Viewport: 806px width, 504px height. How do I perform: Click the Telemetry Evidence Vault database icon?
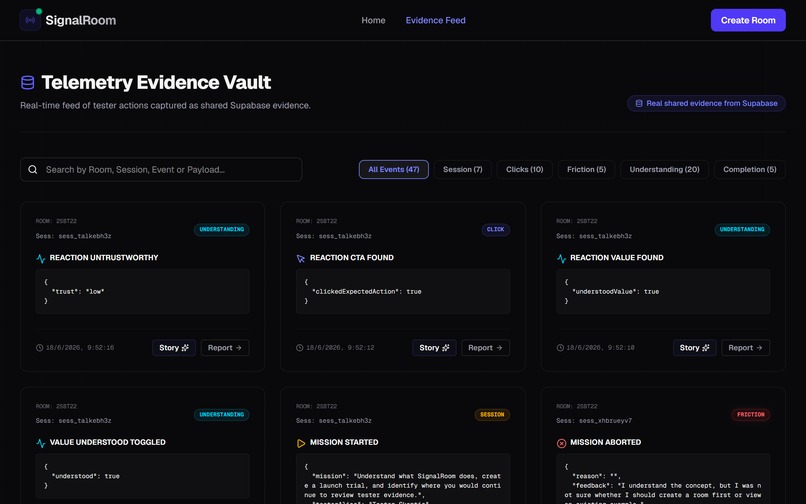(27, 82)
